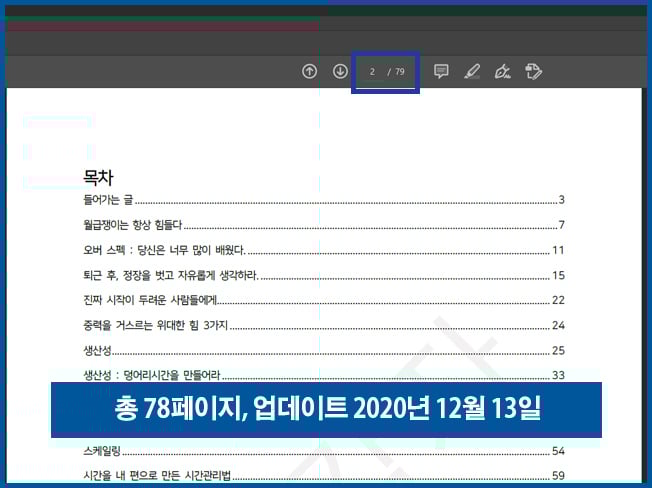Open contents entry "월급쟁이는 항상 힘들다"
Screen dimensions: 652x488
133,225
